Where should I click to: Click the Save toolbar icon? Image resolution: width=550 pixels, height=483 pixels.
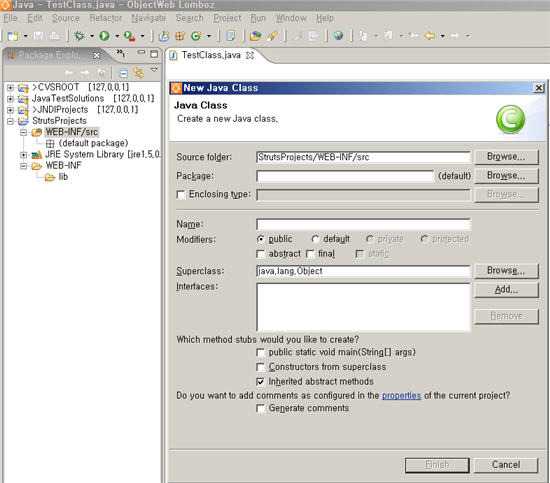point(38,36)
